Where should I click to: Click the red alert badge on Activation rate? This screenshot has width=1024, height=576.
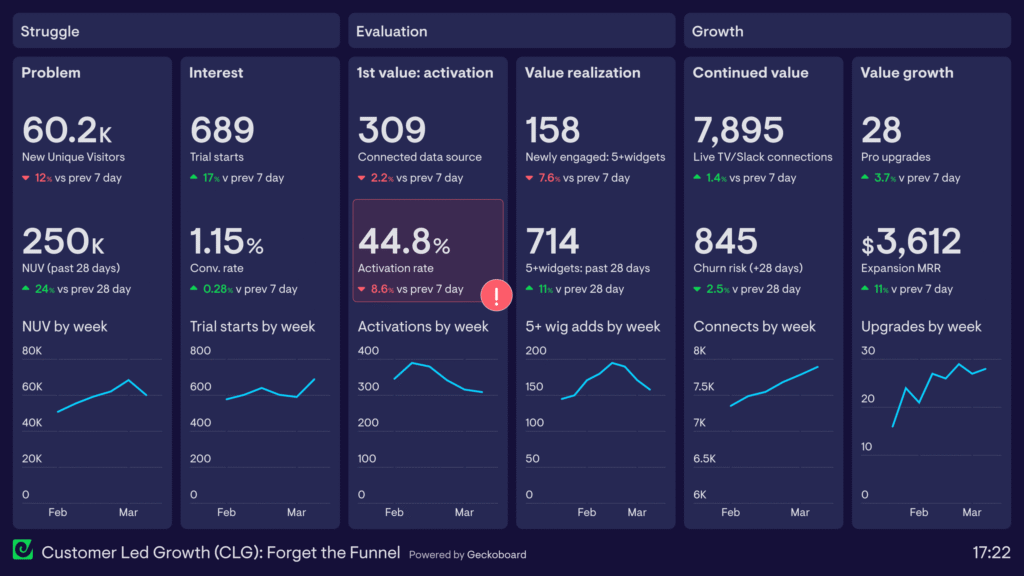(496, 295)
